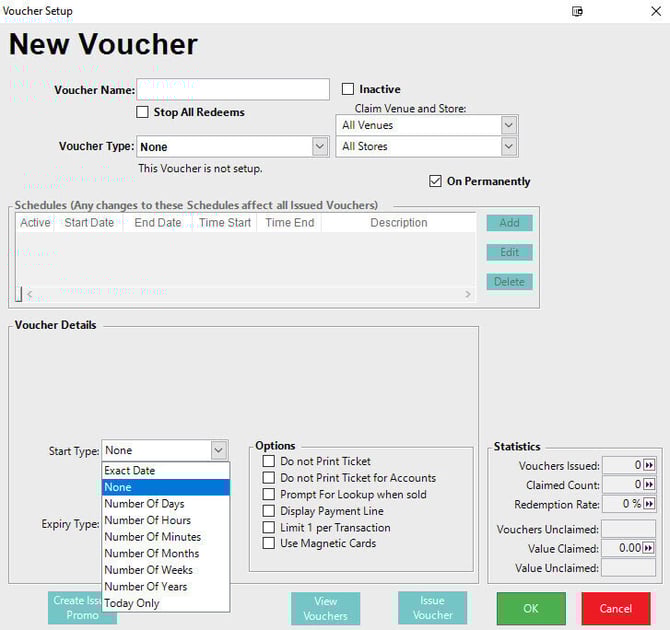Click the arrow icon beside Value Claimed

tap(649, 548)
